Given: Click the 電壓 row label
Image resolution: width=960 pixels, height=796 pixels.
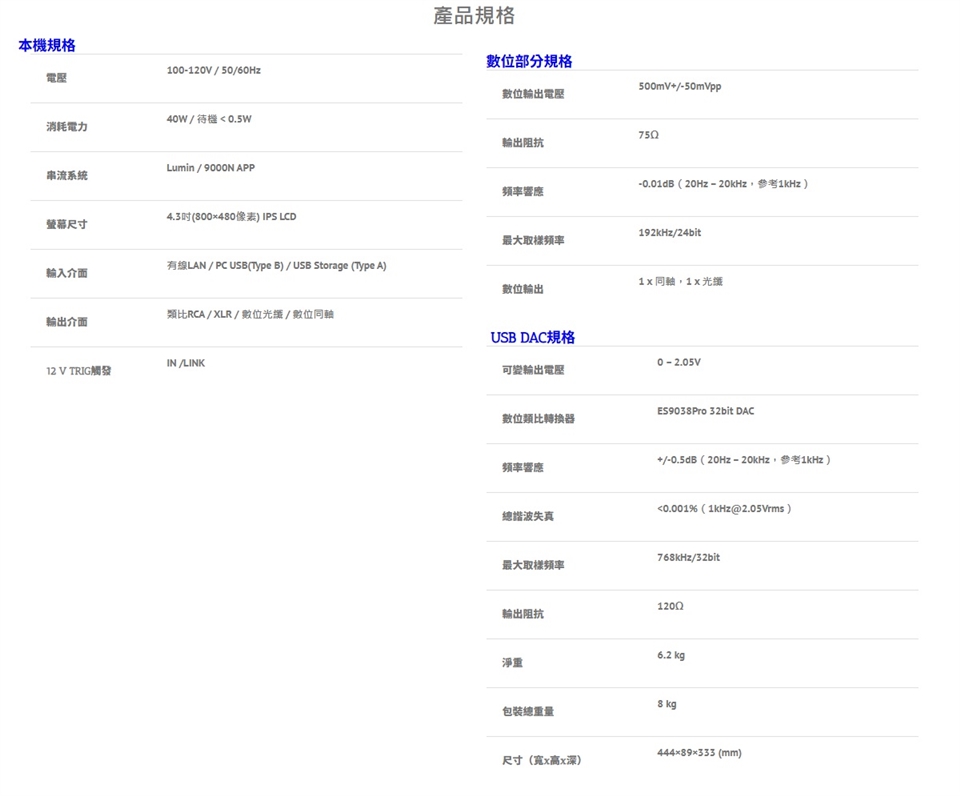Looking at the screenshot, I should [56, 78].
